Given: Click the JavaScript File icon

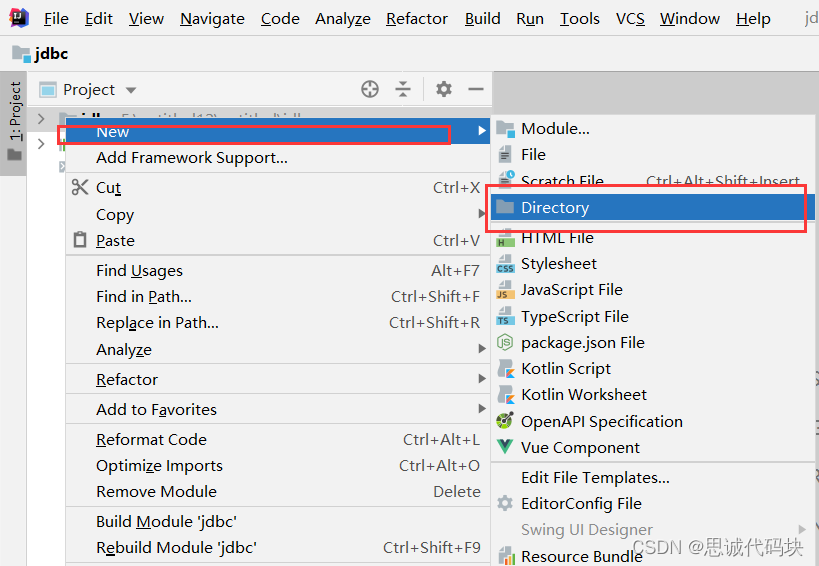Looking at the screenshot, I should 505,290.
